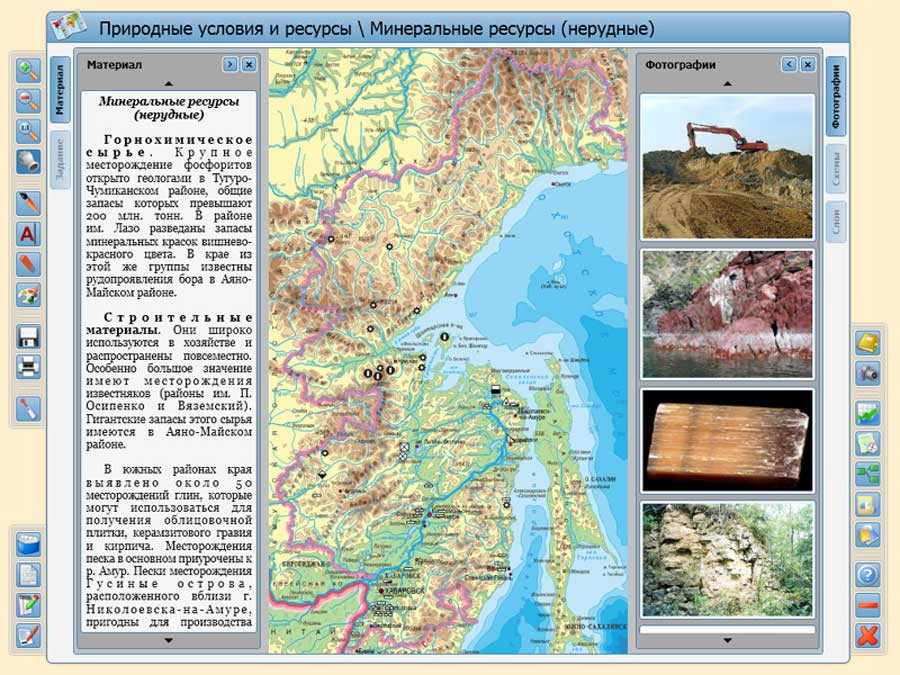Open the document page icon
Screen dimensions: 900x675
[x=28, y=575]
